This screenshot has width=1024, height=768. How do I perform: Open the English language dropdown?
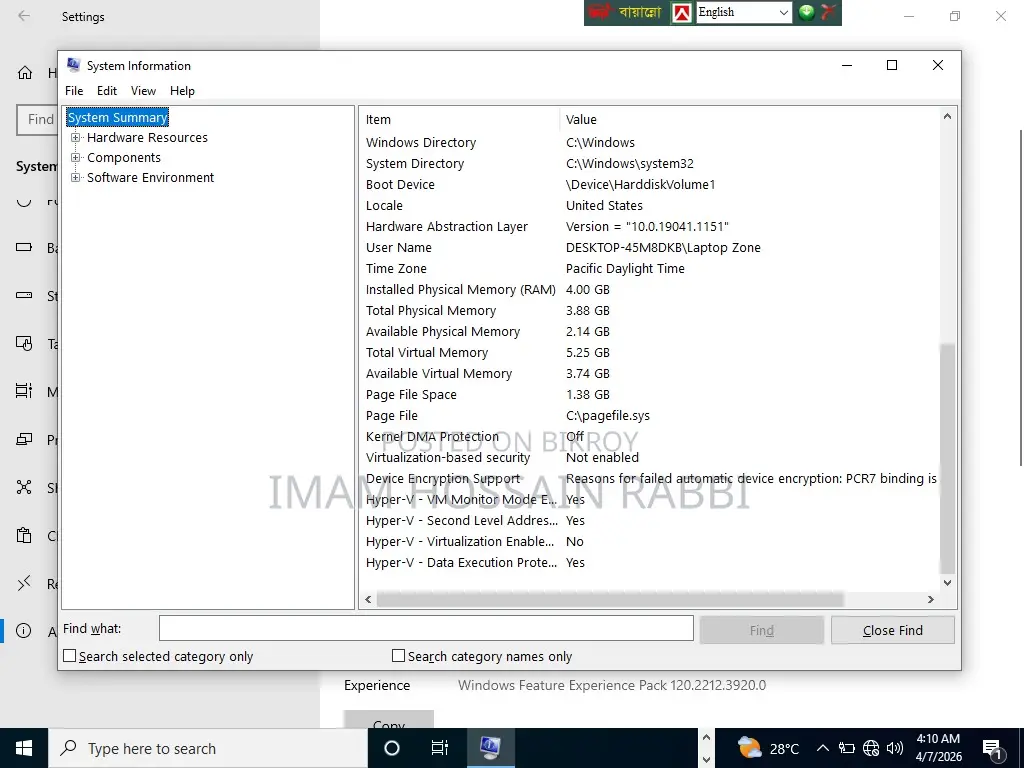click(x=744, y=12)
